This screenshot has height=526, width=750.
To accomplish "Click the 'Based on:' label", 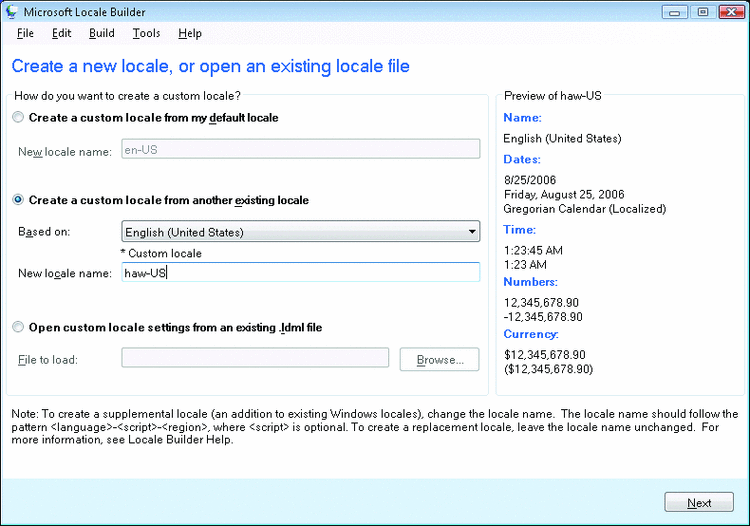I will (x=44, y=231).
